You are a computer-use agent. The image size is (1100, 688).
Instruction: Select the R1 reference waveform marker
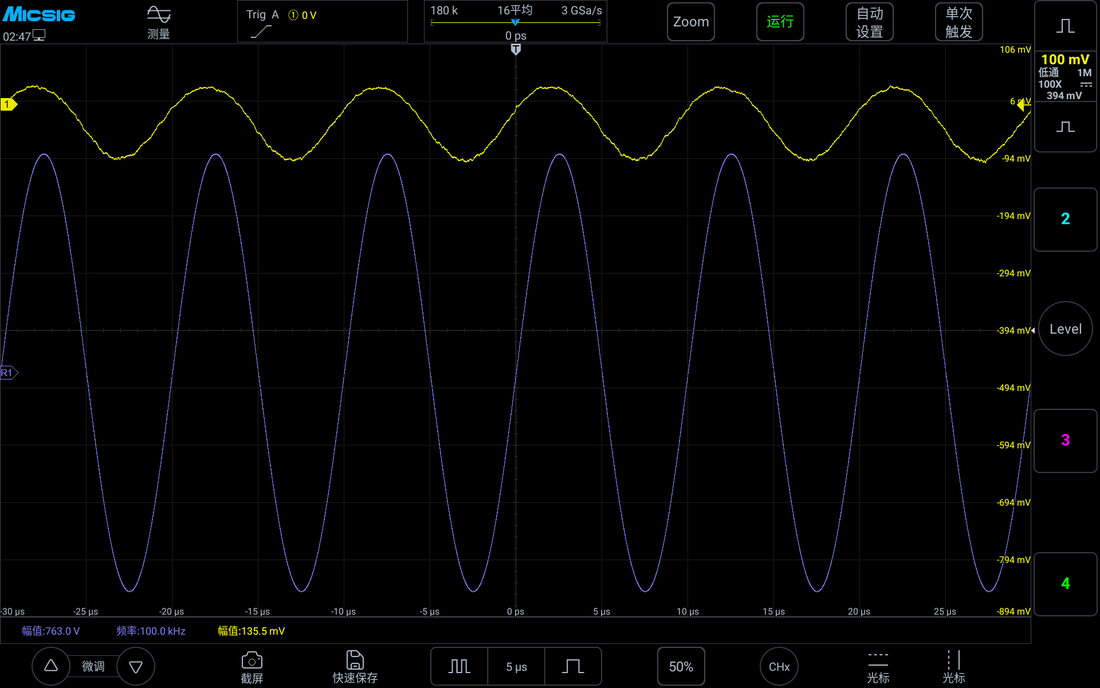8,372
